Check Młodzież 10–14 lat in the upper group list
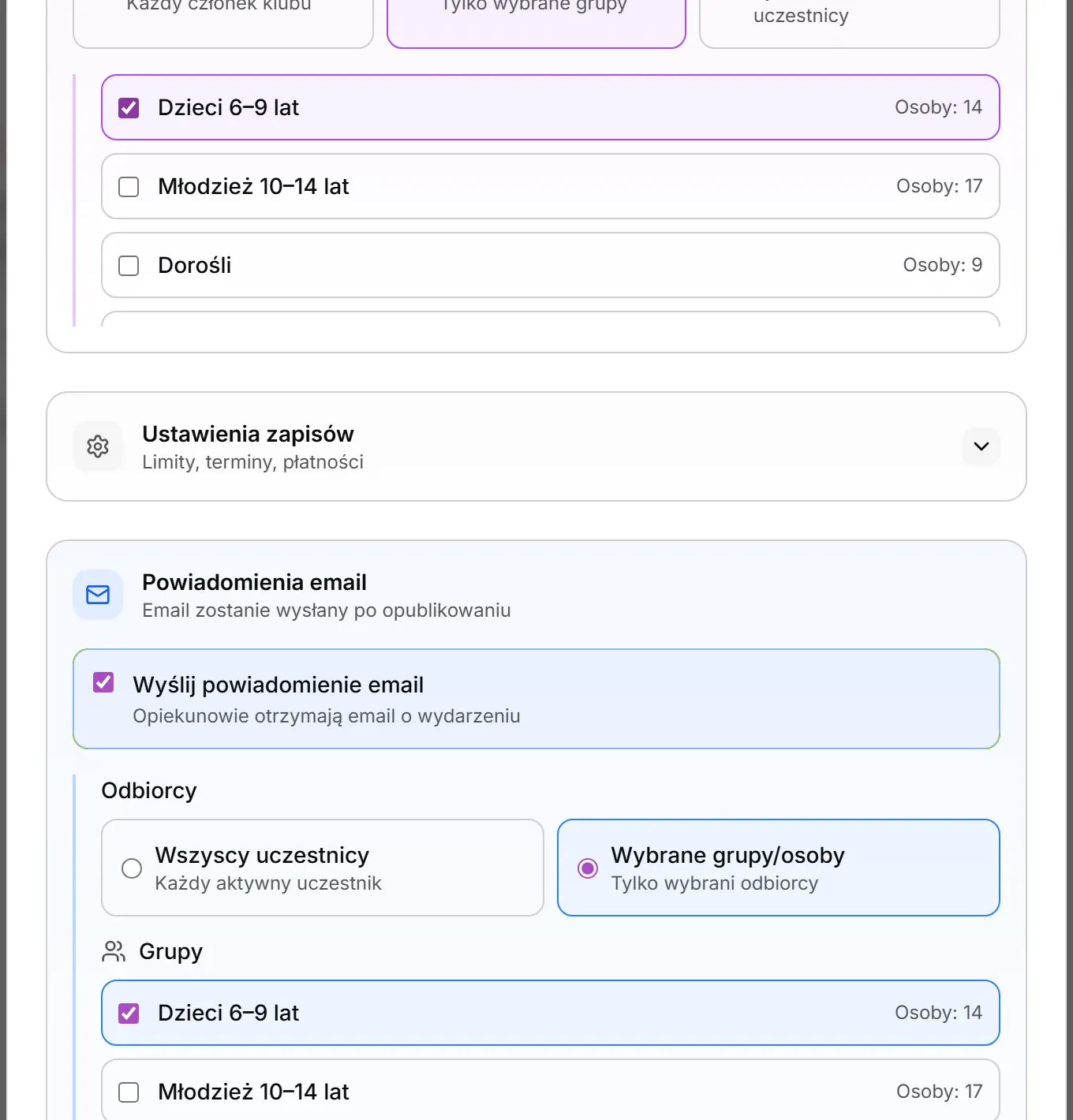1073x1120 pixels. point(129,186)
